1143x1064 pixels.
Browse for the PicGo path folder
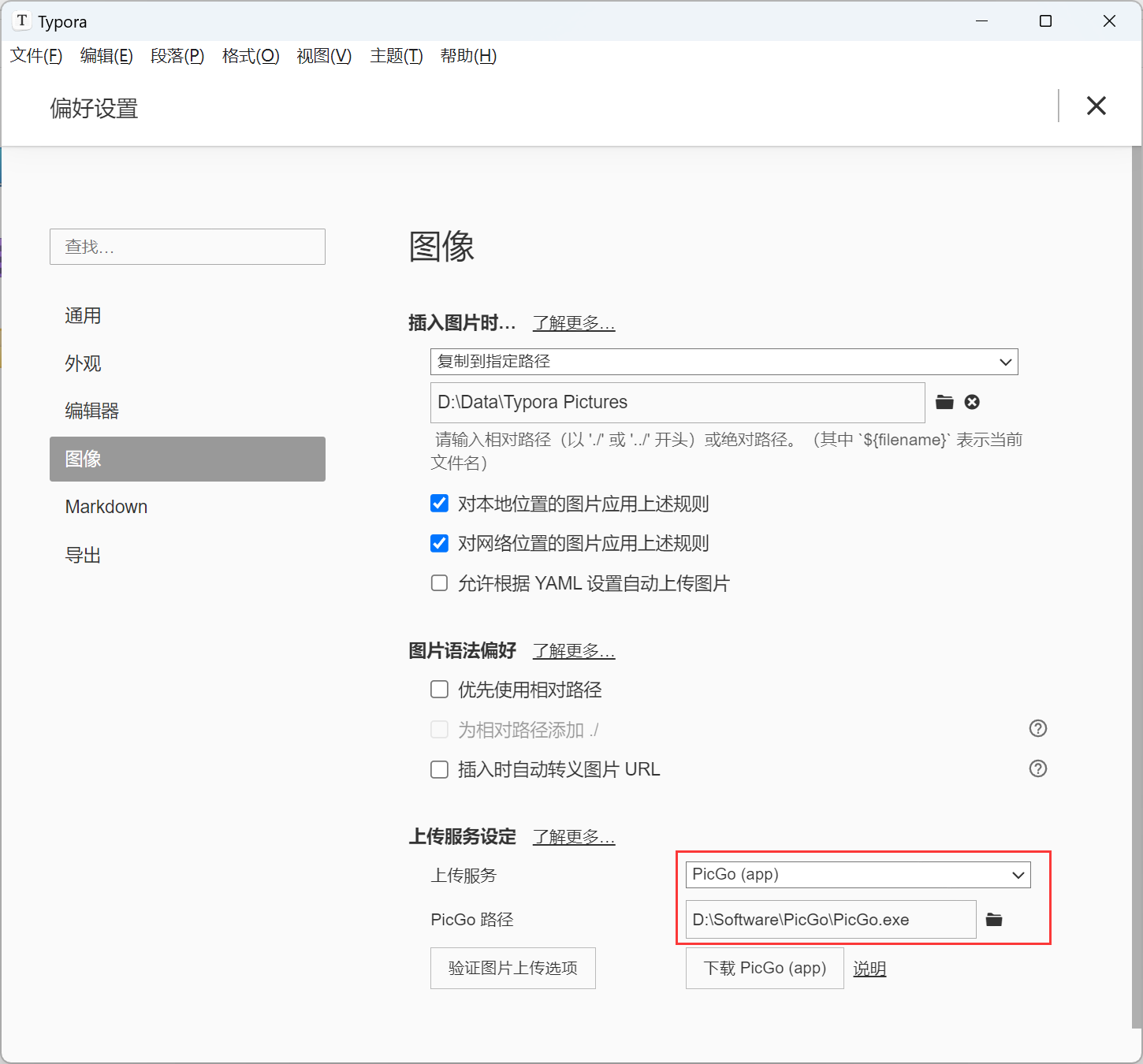(x=994, y=920)
